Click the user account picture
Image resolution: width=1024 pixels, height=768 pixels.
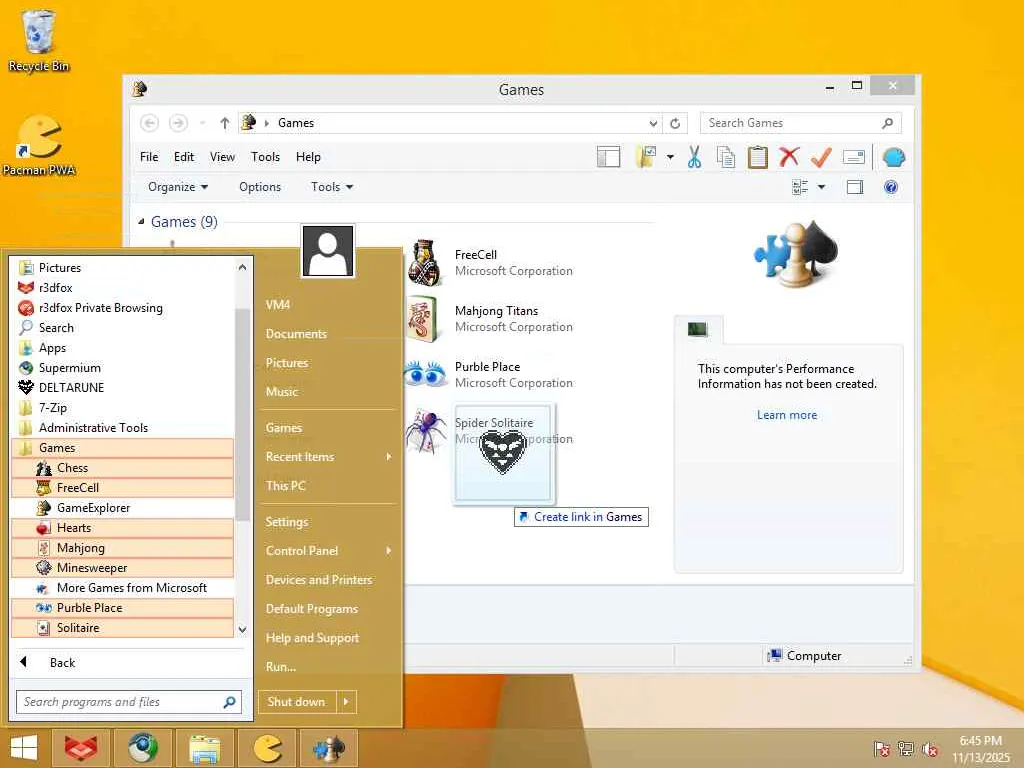328,251
